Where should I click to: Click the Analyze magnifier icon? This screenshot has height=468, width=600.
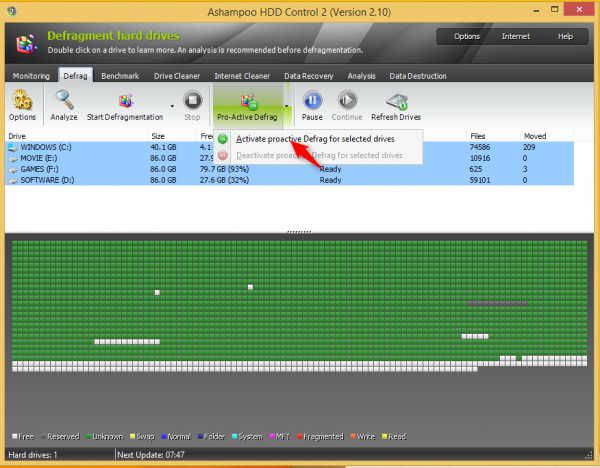pyautogui.click(x=64, y=100)
